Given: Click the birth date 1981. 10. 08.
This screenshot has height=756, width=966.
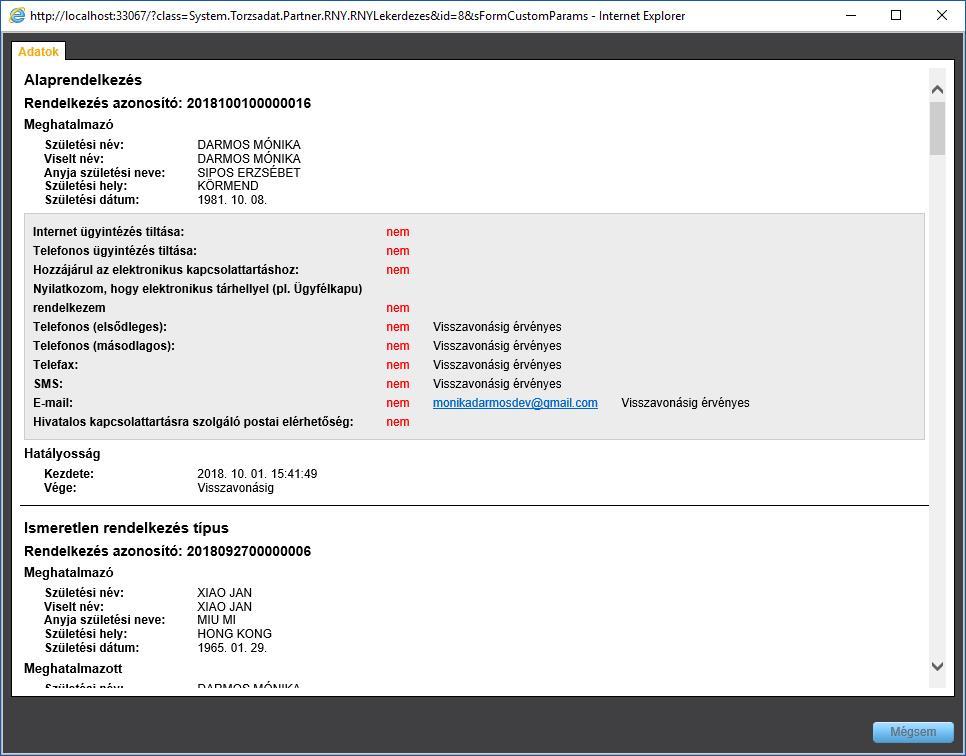Looking at the screenshot, I should pyautogui.click(x=232, y=200).
